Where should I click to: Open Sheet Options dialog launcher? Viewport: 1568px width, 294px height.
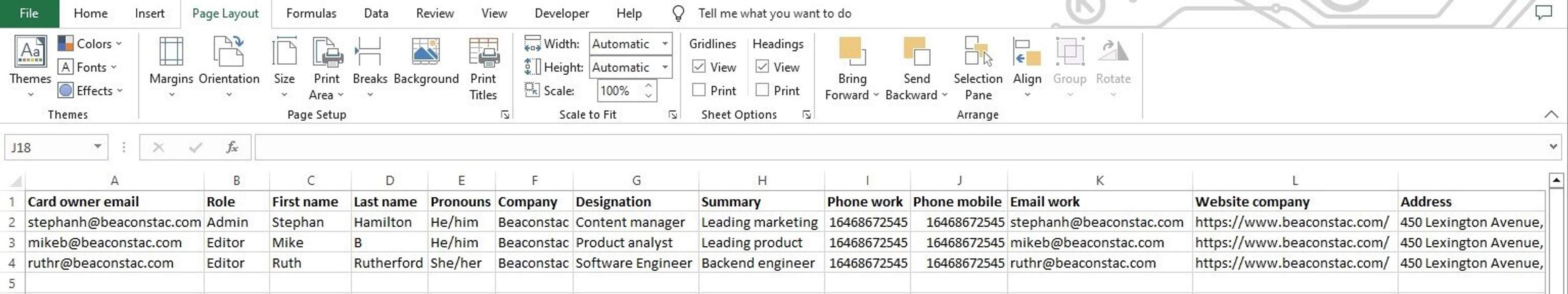click(x=806, y=115)
